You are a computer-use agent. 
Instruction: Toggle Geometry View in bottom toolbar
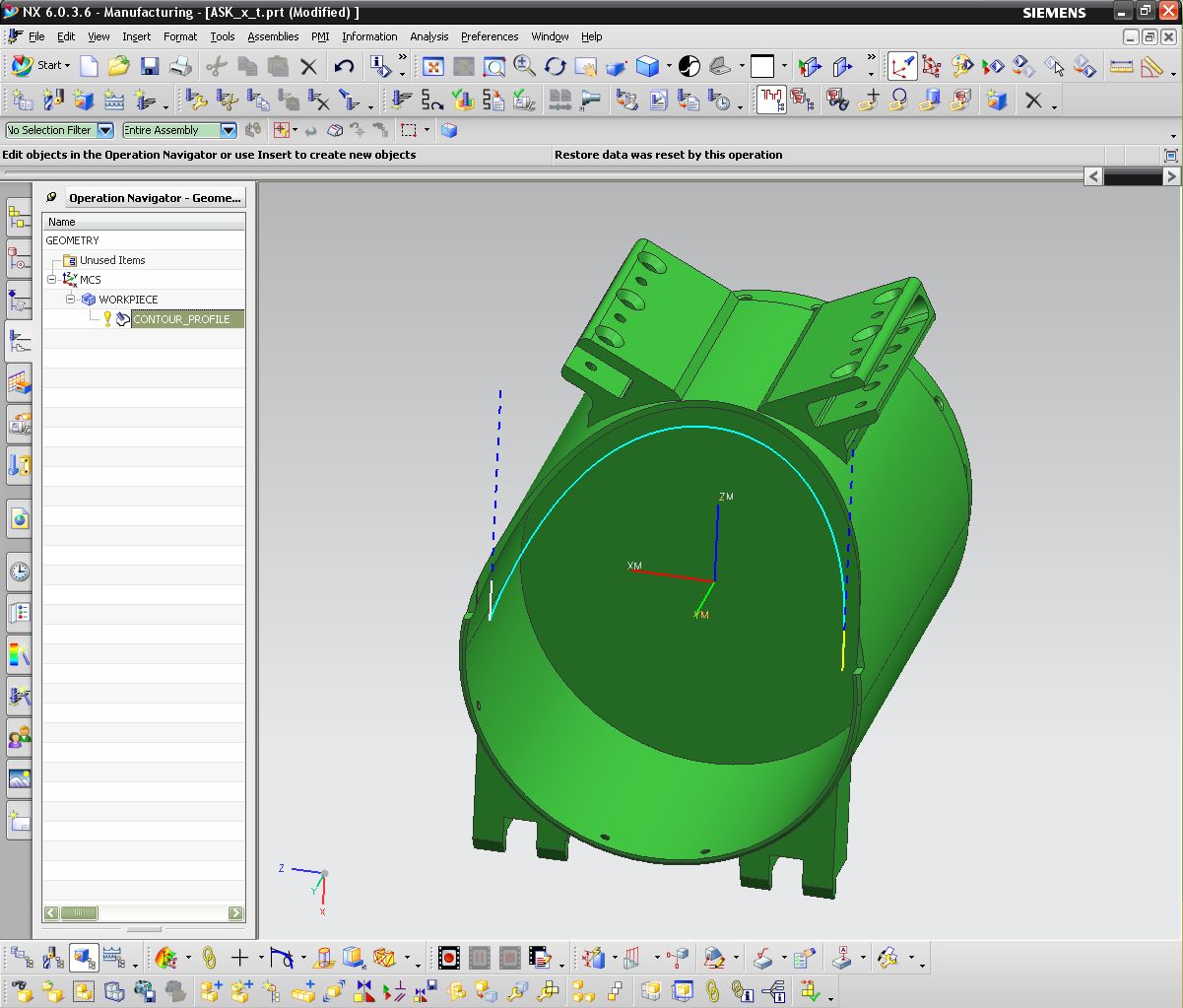tap(83, 957)
